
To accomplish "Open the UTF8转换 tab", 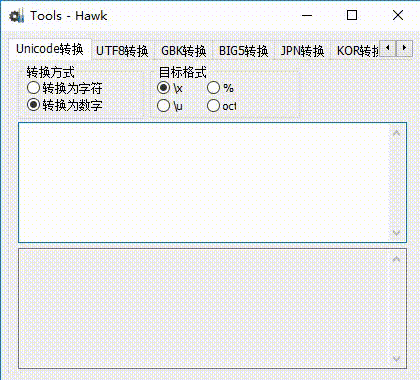I will 122,51.
